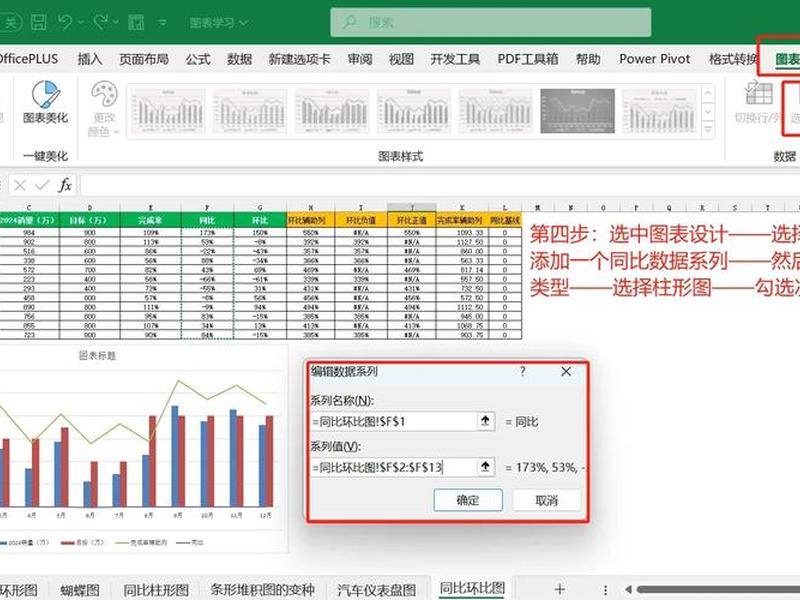Click the 确定 button
The image size is (800, 600).
468,500
